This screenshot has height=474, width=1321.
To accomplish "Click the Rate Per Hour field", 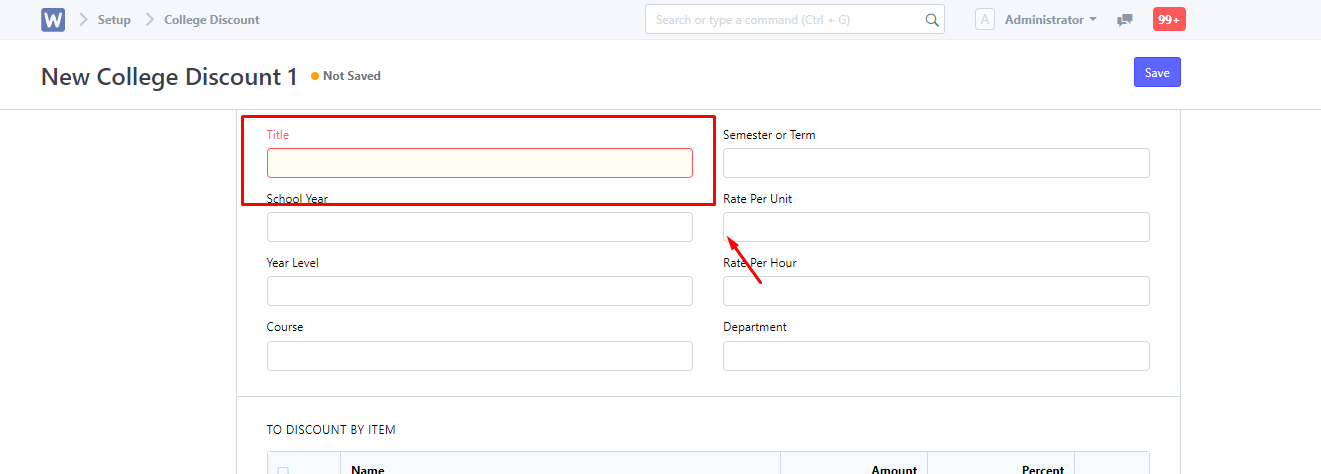I will (x=936, y=291).
